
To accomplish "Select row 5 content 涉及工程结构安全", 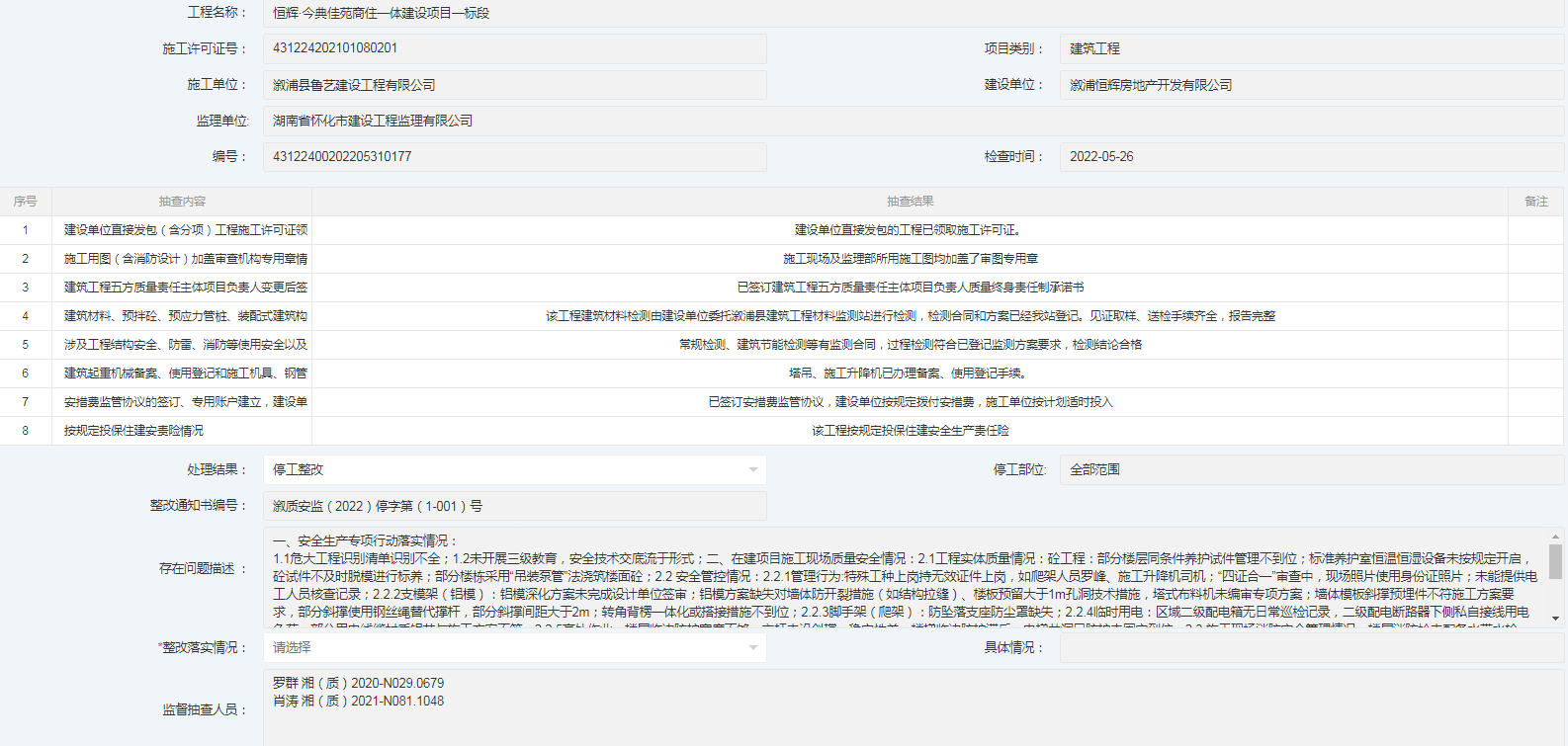I will point(186,345).
